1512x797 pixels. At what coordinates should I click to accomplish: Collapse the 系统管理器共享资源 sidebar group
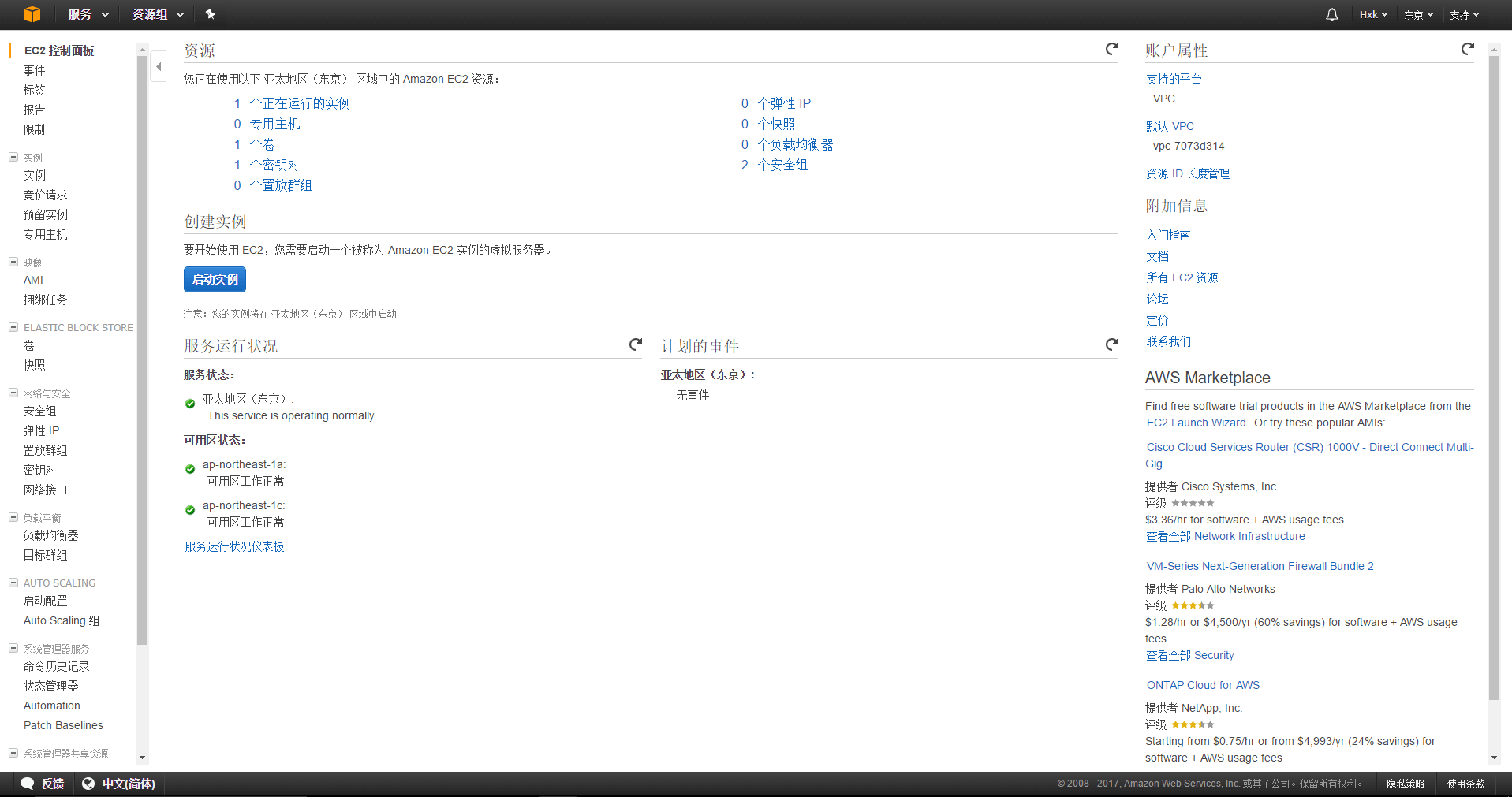[x=13, y=753]
